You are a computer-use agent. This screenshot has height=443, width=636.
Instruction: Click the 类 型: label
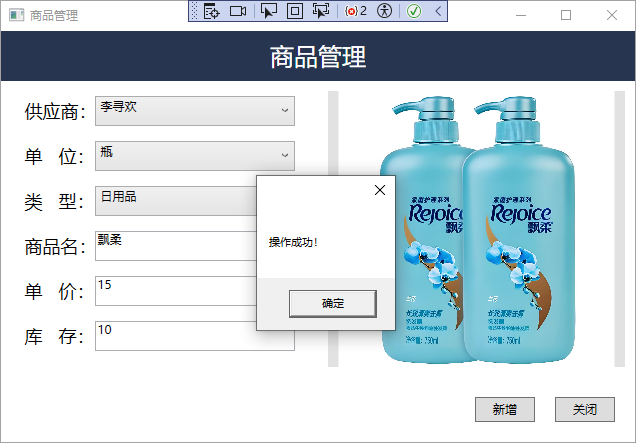pyautogui.click(x=55, y=202)
